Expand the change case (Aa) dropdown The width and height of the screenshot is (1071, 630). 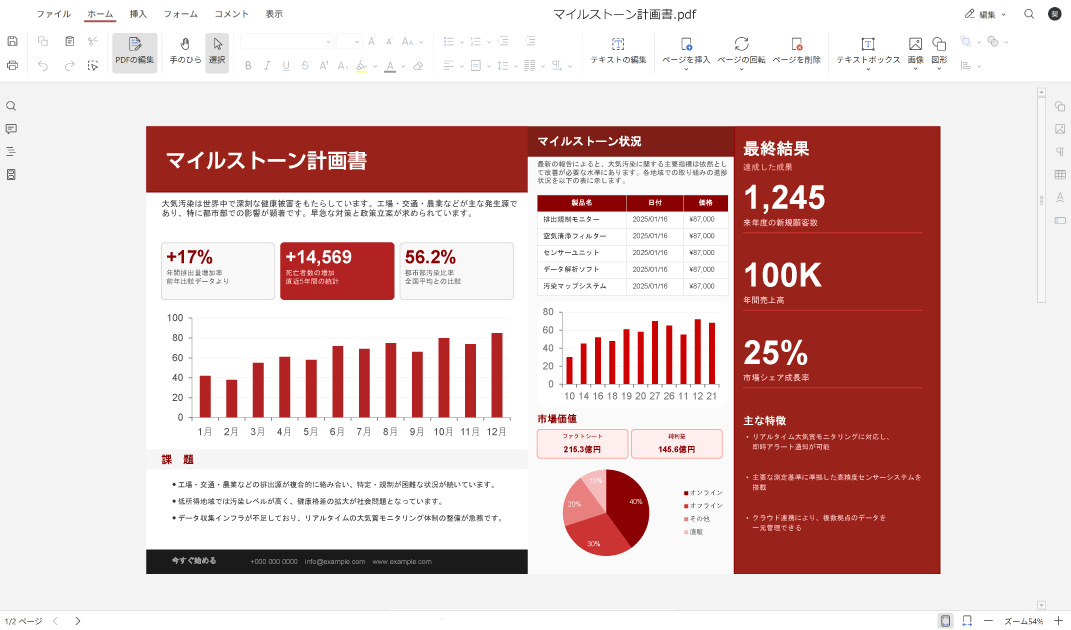coord(421,42)
